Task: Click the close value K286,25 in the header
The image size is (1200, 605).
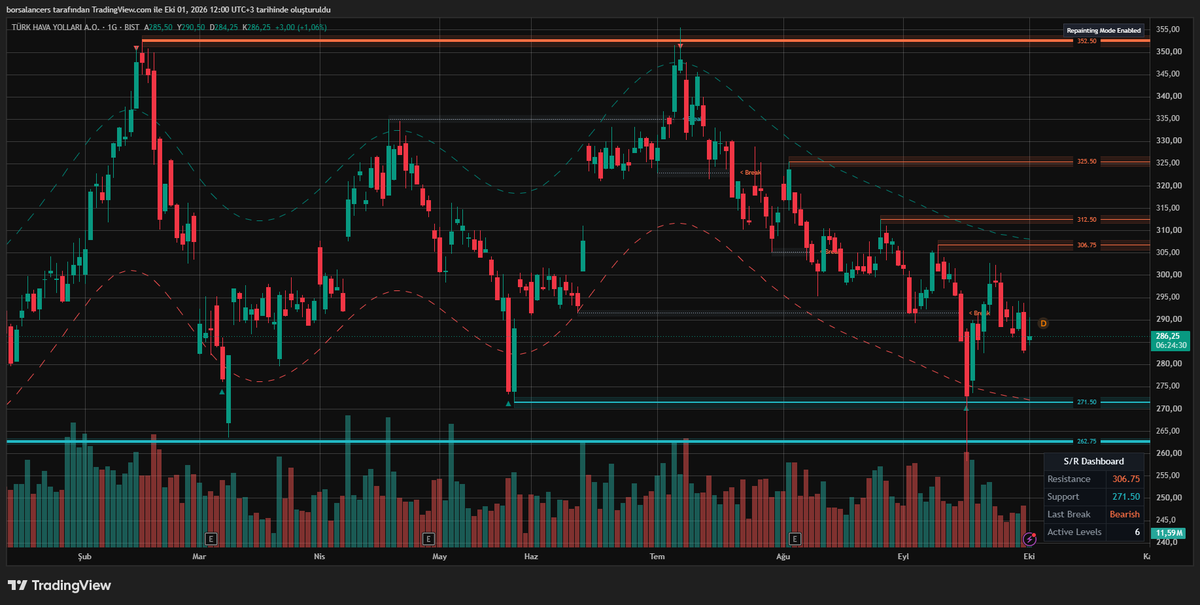Action: 258,28
